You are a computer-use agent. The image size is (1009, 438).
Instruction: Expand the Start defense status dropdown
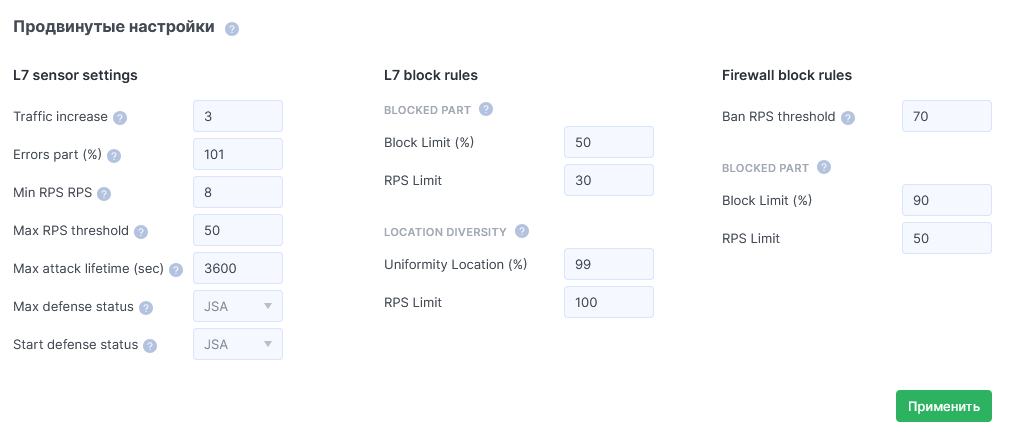click(238, 344)
